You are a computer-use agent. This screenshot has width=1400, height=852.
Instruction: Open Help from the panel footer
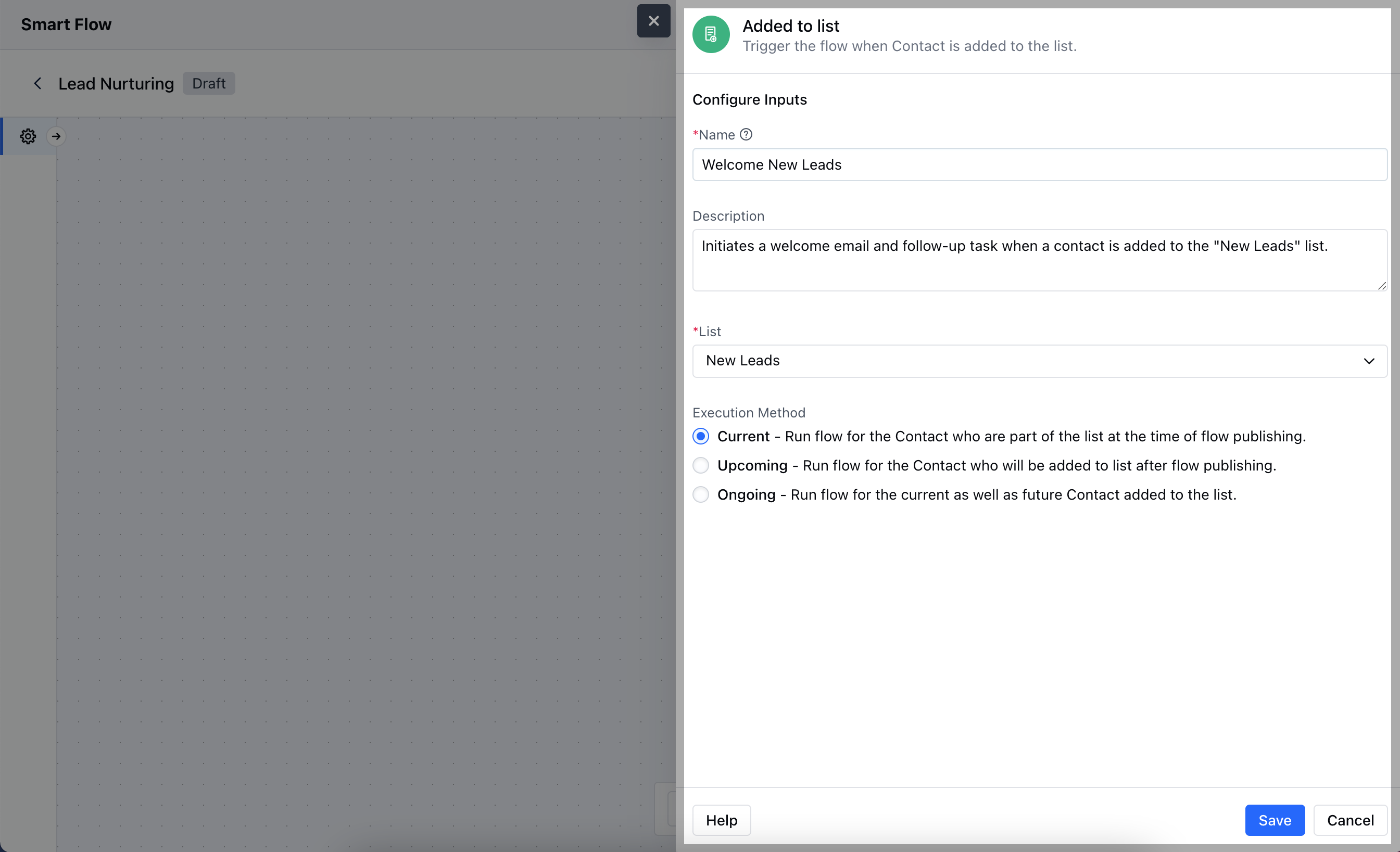click(x=721, y=820)
